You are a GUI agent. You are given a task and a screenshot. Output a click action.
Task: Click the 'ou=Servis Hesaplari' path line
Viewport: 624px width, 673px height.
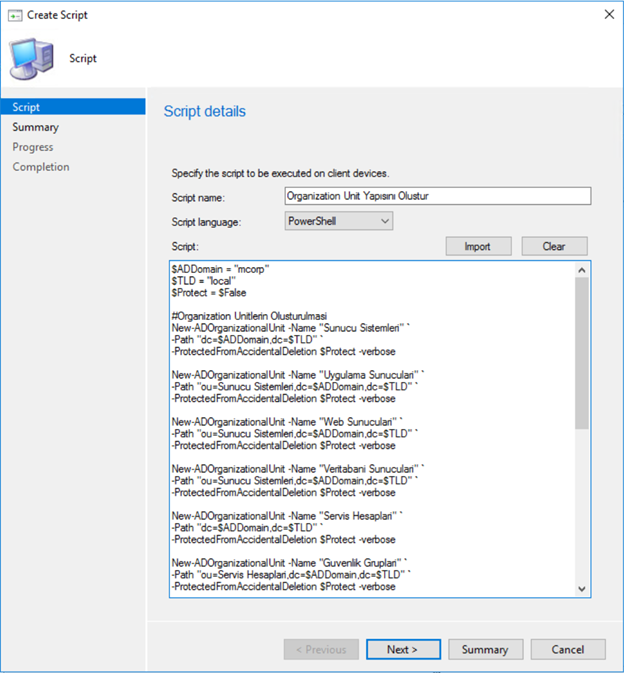[x=291, y=574]
